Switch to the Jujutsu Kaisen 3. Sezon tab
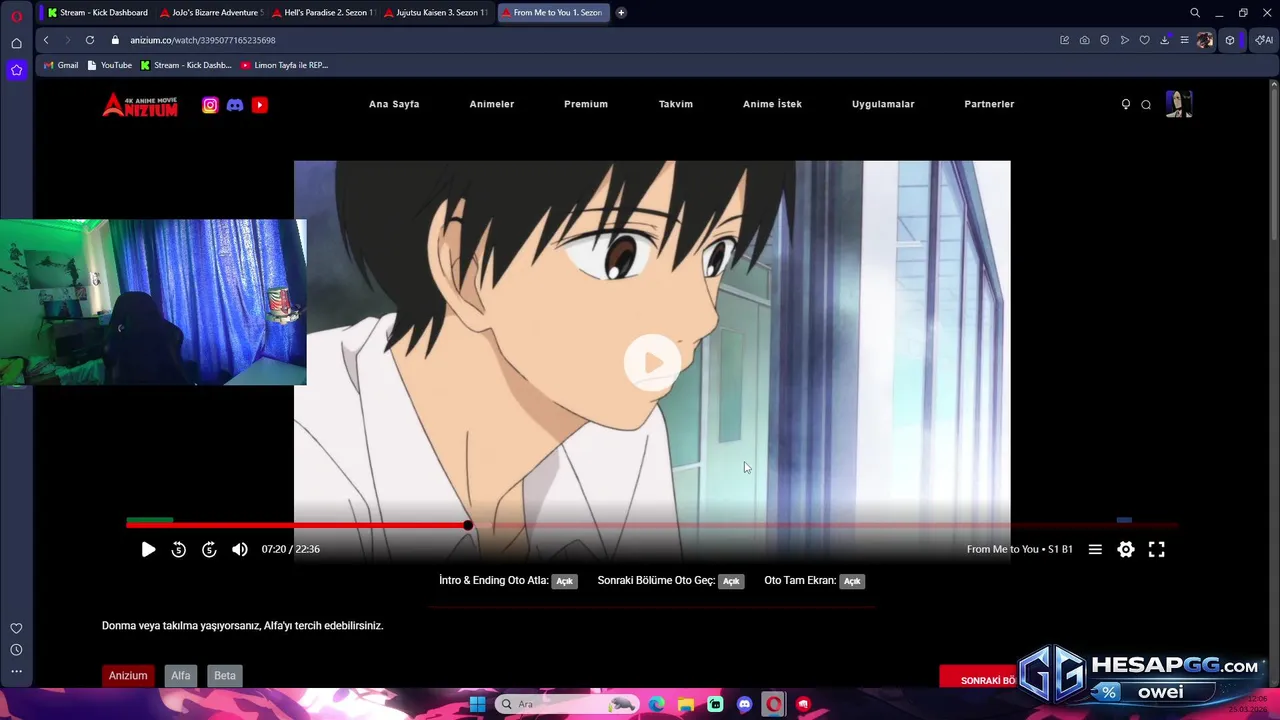Viewport: 1280px width, 720px height. pos(435,13)
